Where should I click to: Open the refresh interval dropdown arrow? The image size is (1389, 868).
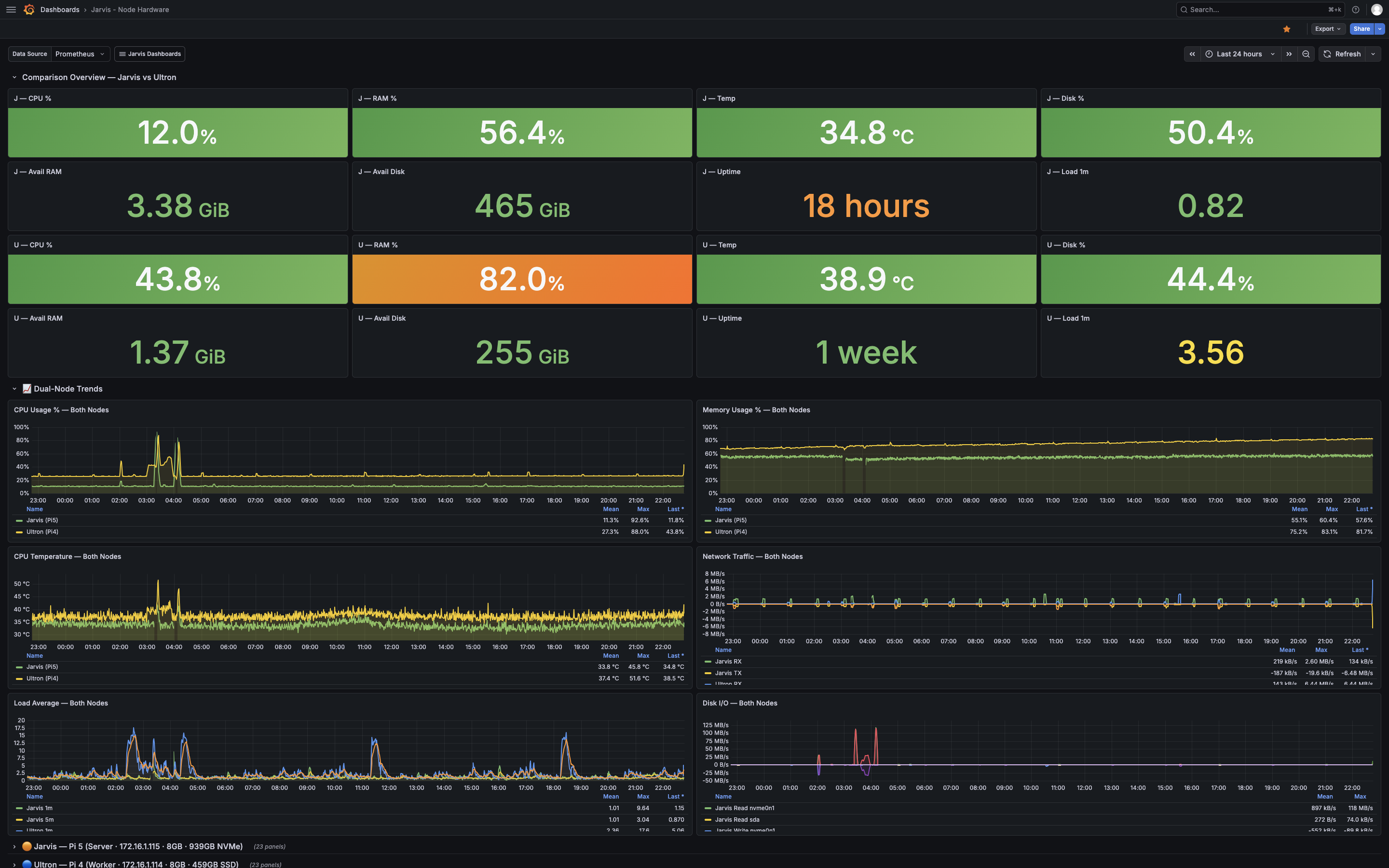coord(1373,54)
